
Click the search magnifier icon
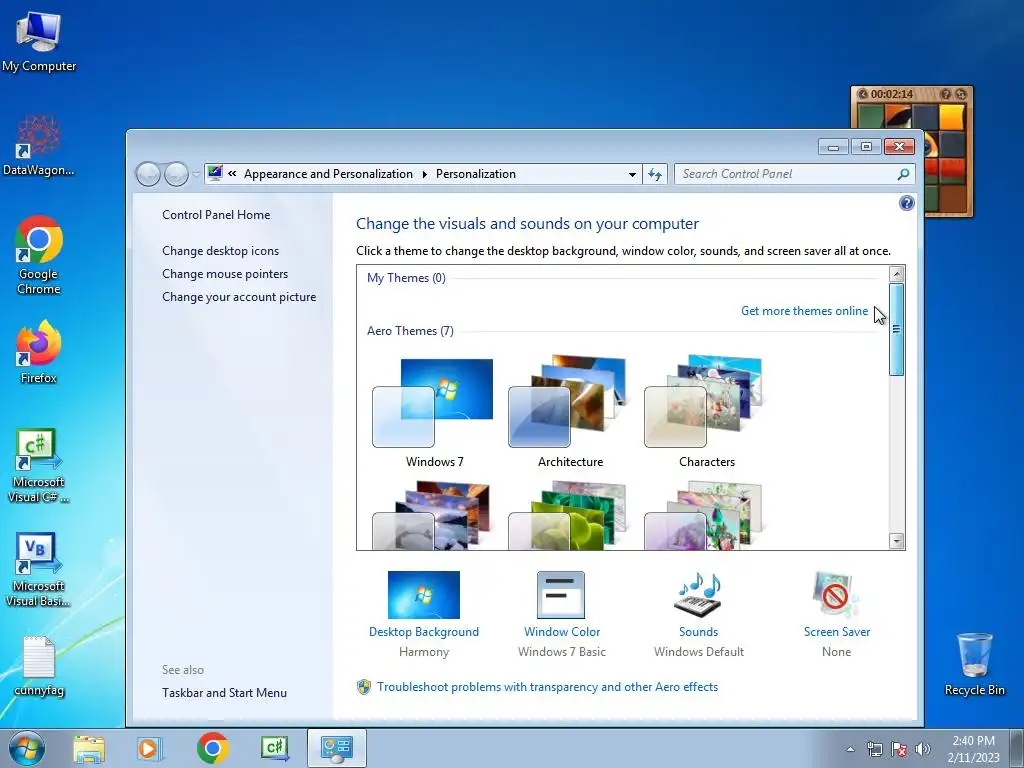coord(903,174)
